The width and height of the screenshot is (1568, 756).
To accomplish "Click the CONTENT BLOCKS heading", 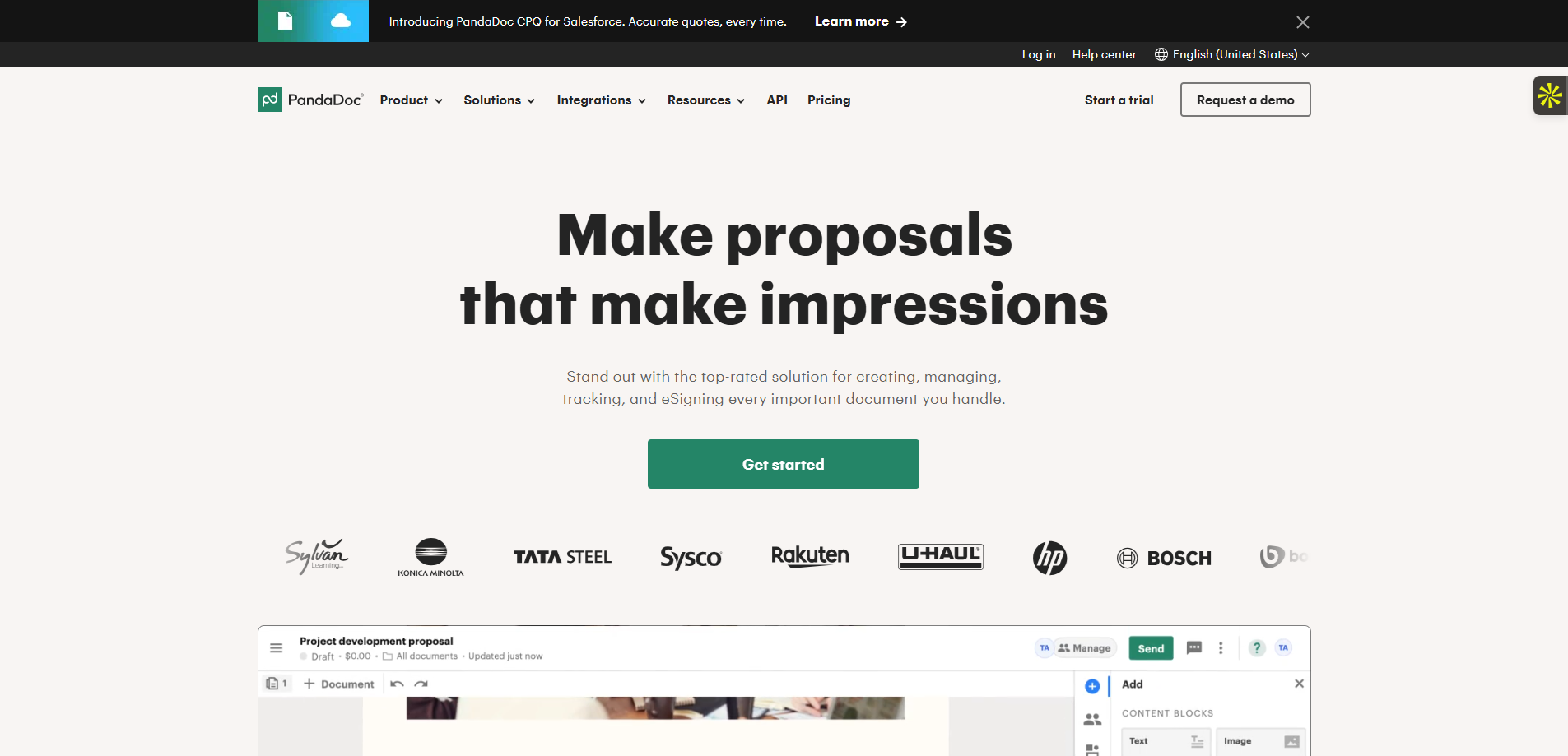I will [x=1167, y=713].
